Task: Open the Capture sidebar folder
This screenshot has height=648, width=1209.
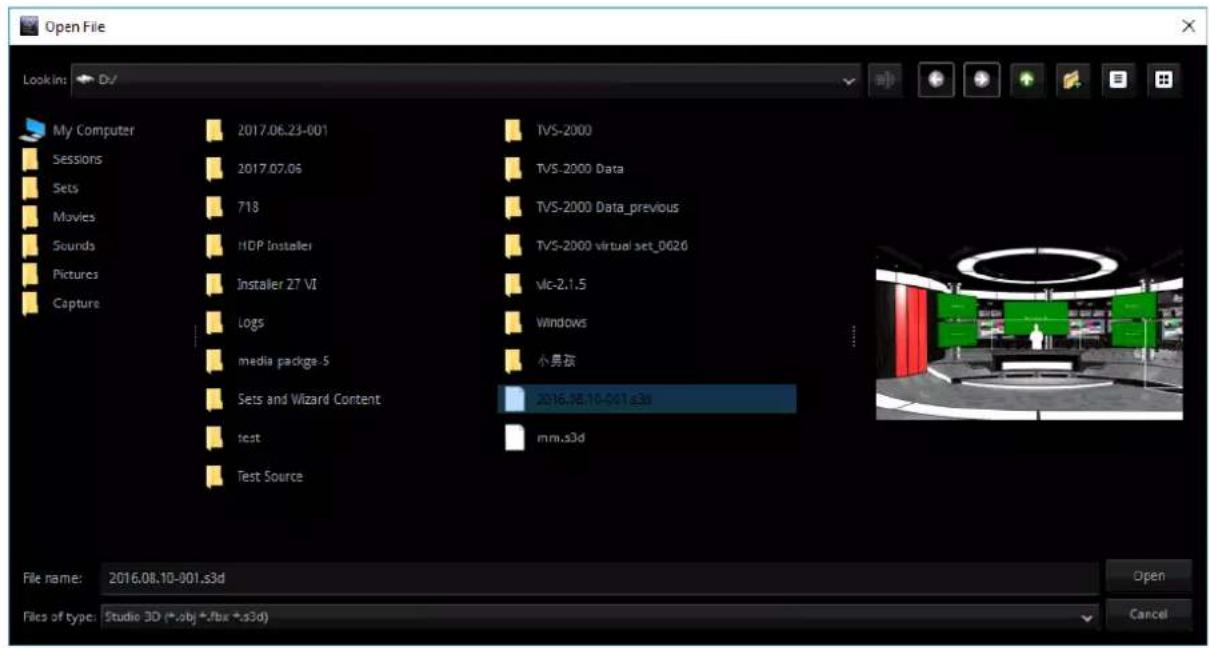Action: [x=61, y=303]
